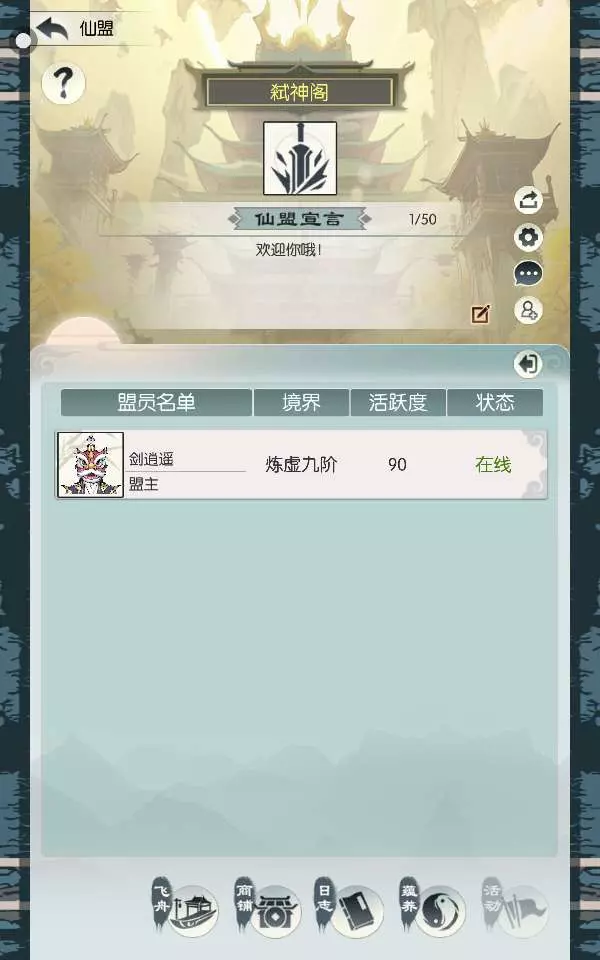The width and height of the screenshot is (600, 960).
Task: Open the alliance settings gear
Action: click(x=528, y=237)
